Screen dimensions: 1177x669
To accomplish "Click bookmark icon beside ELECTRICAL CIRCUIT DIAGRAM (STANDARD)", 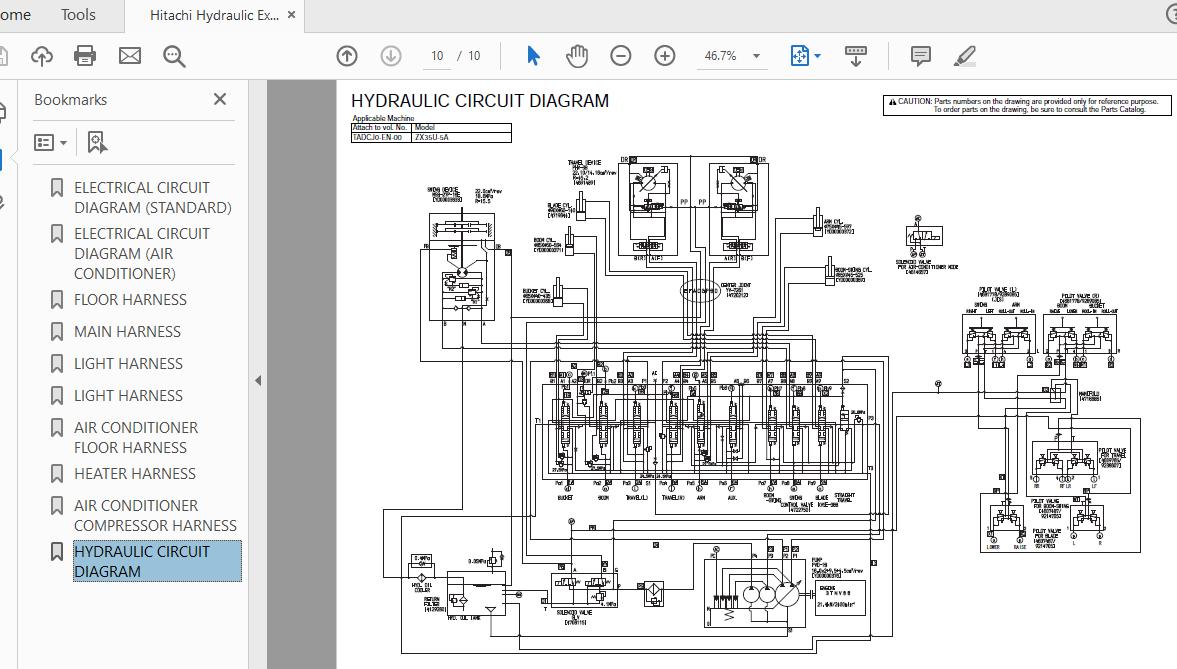I will (x=56, y=188).
